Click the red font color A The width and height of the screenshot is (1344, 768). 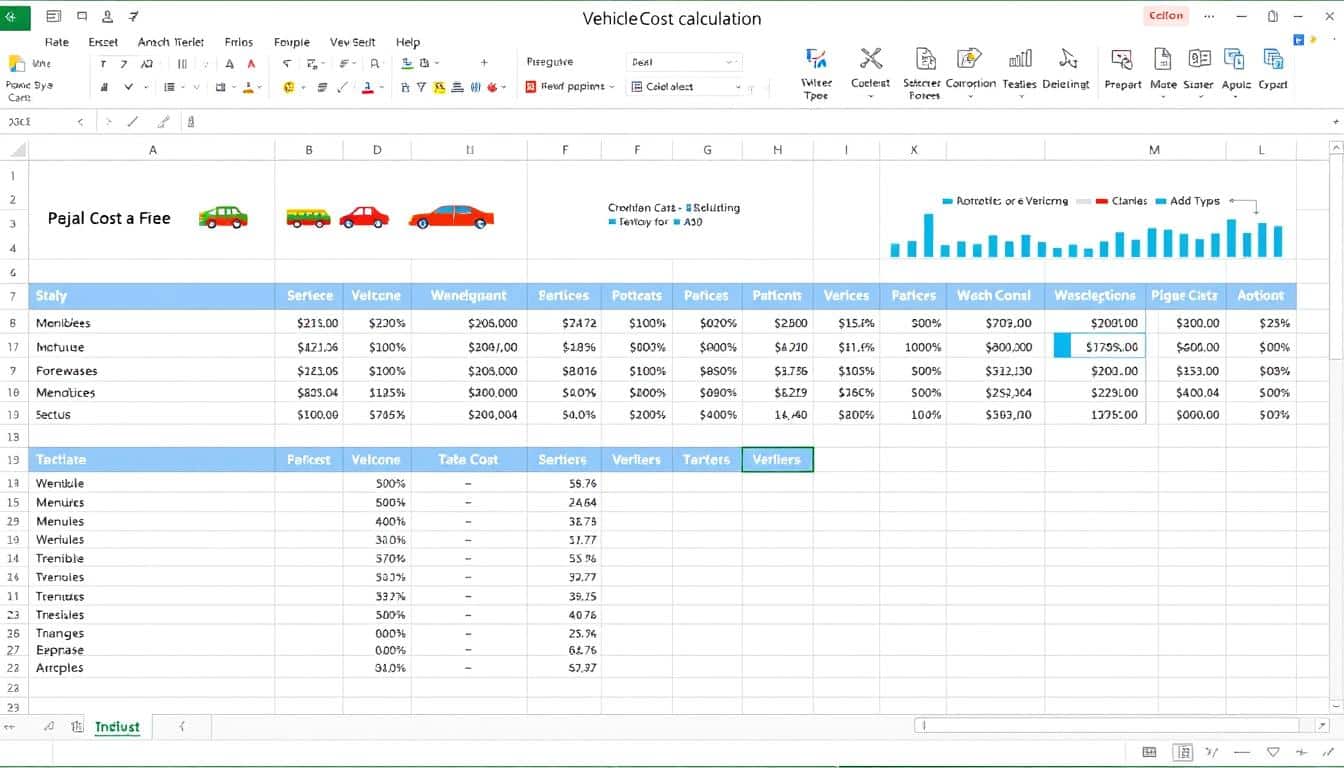pyautogui.click(x=251, y=63)
